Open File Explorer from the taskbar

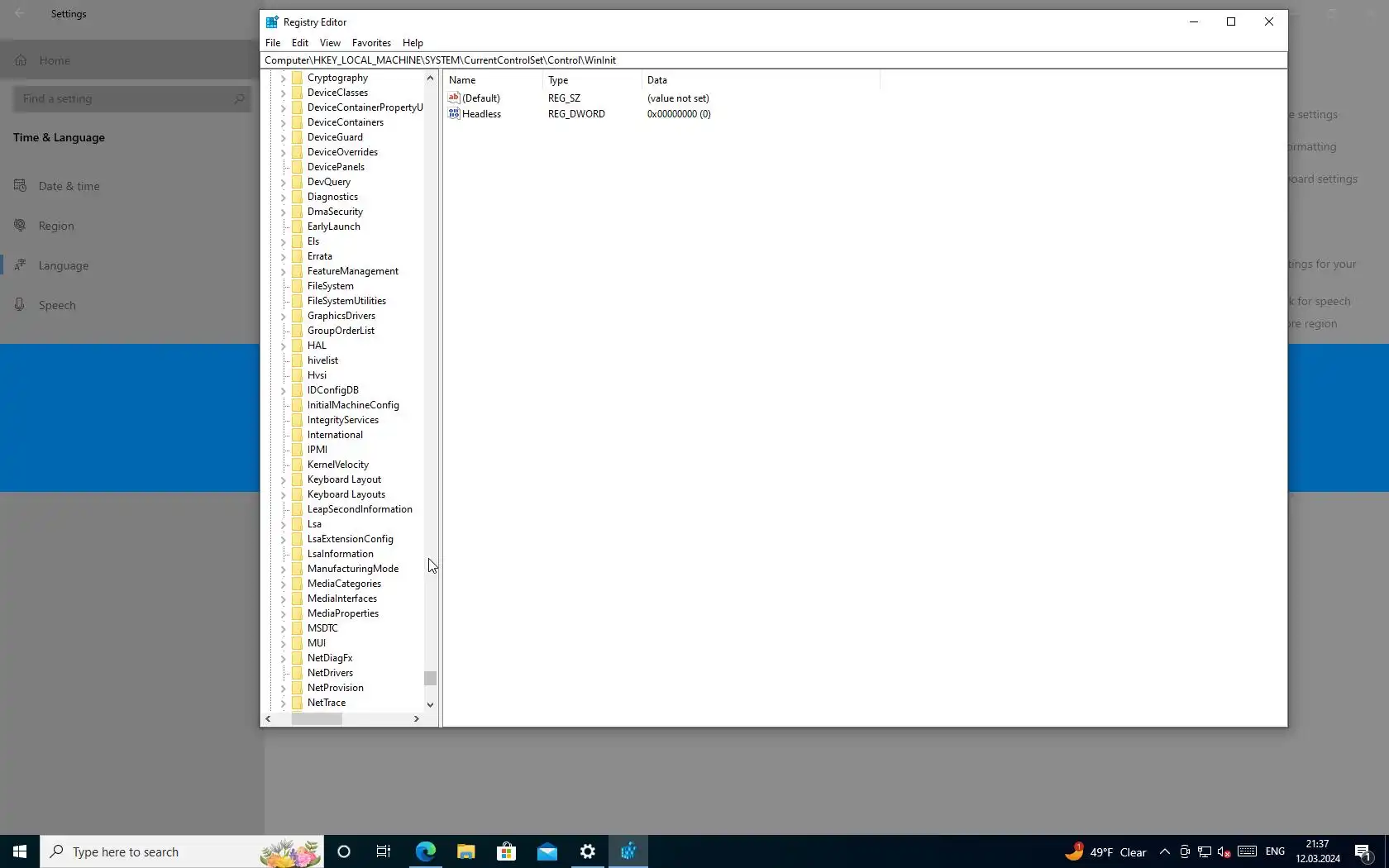pos(466,851)
